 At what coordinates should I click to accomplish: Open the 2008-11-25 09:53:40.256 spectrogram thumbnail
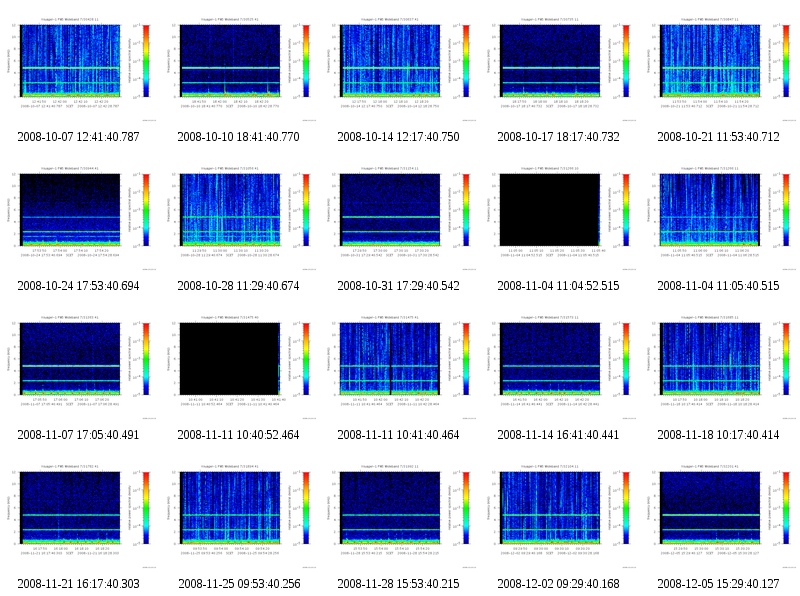[x=238, y=516]
